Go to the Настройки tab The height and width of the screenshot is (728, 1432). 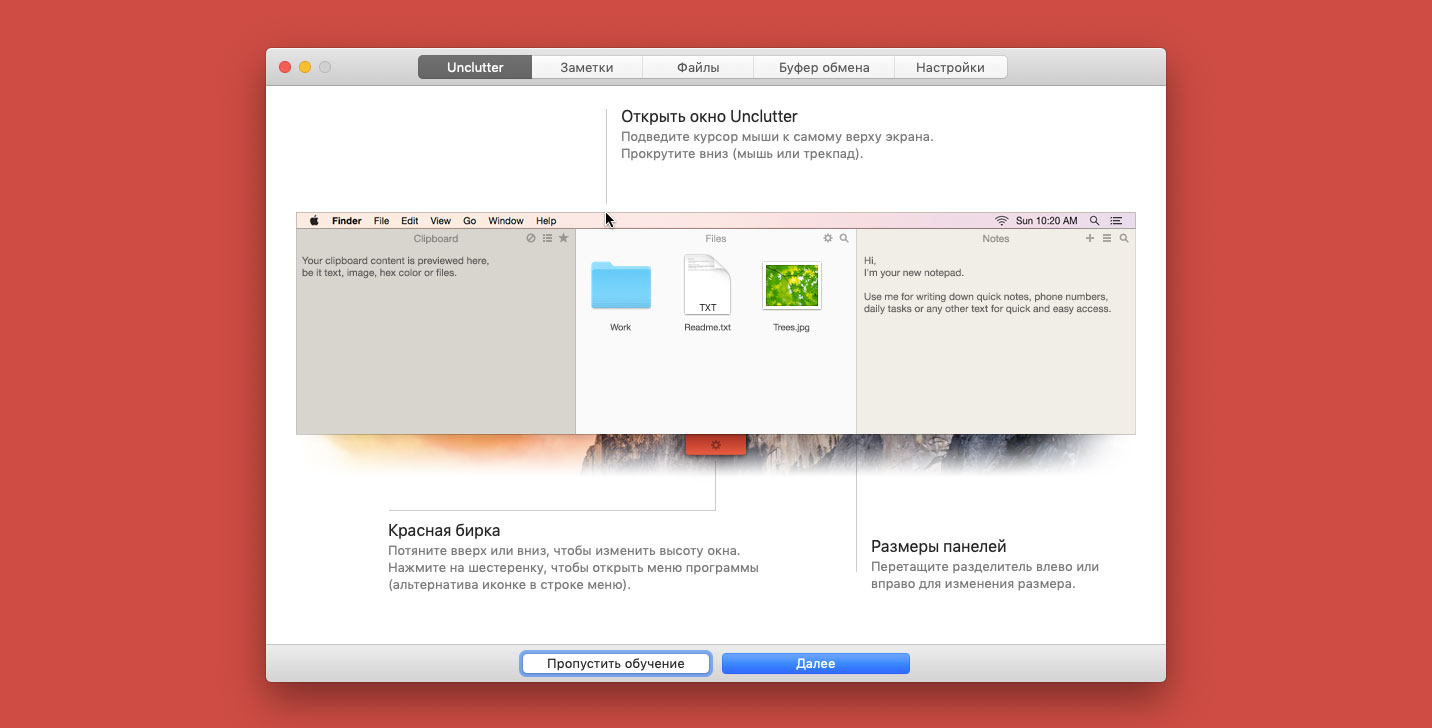(950, 68)
